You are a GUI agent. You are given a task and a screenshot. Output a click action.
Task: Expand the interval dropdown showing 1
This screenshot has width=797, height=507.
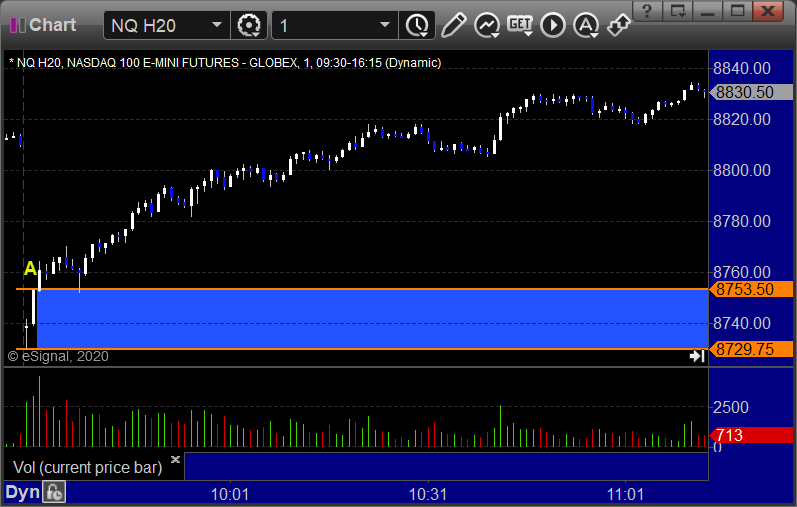tap(385, 25)
